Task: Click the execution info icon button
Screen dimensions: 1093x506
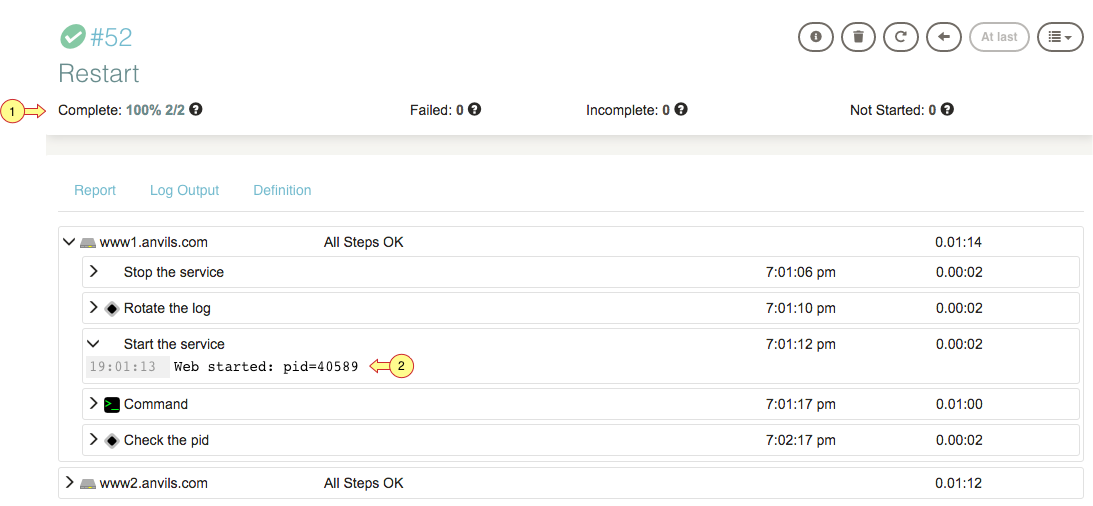Action: (x=816, y=37)
